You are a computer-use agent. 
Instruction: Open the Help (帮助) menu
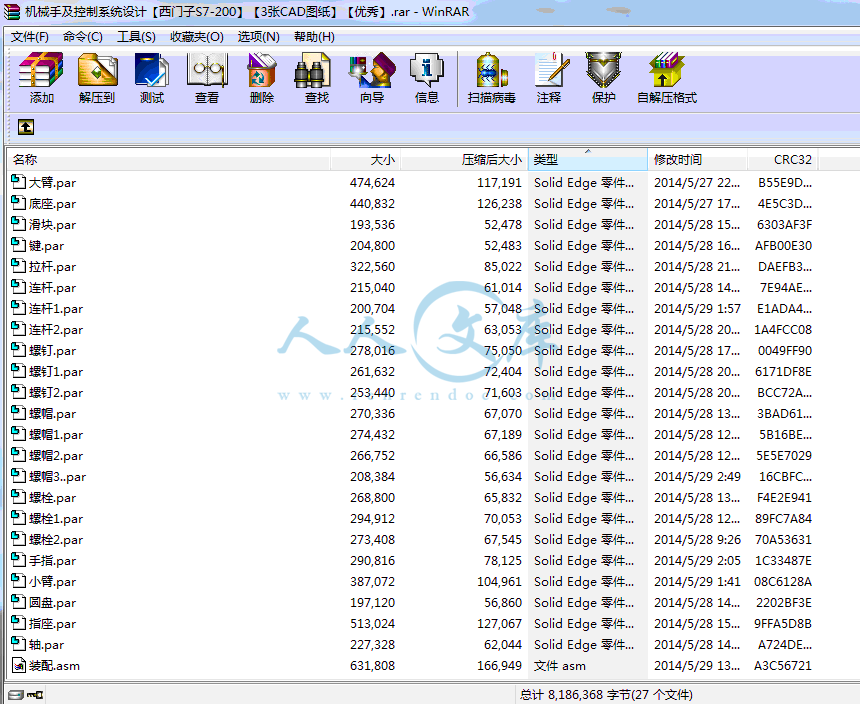pyautogui.click(x=314, y=37)
